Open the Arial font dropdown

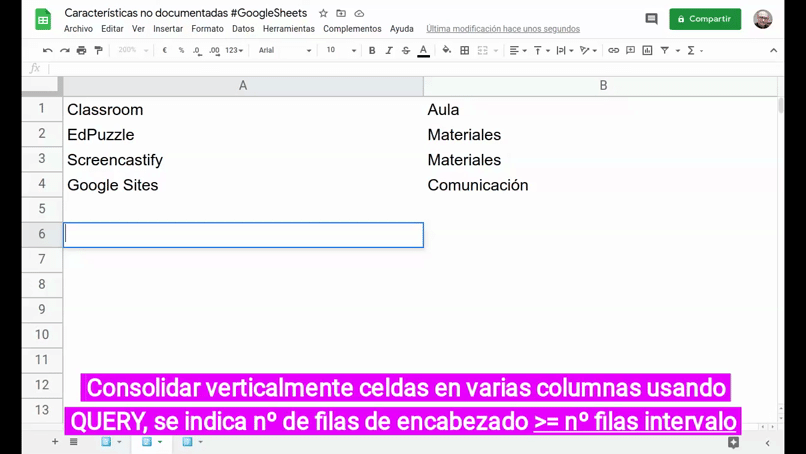coord(285,50)
